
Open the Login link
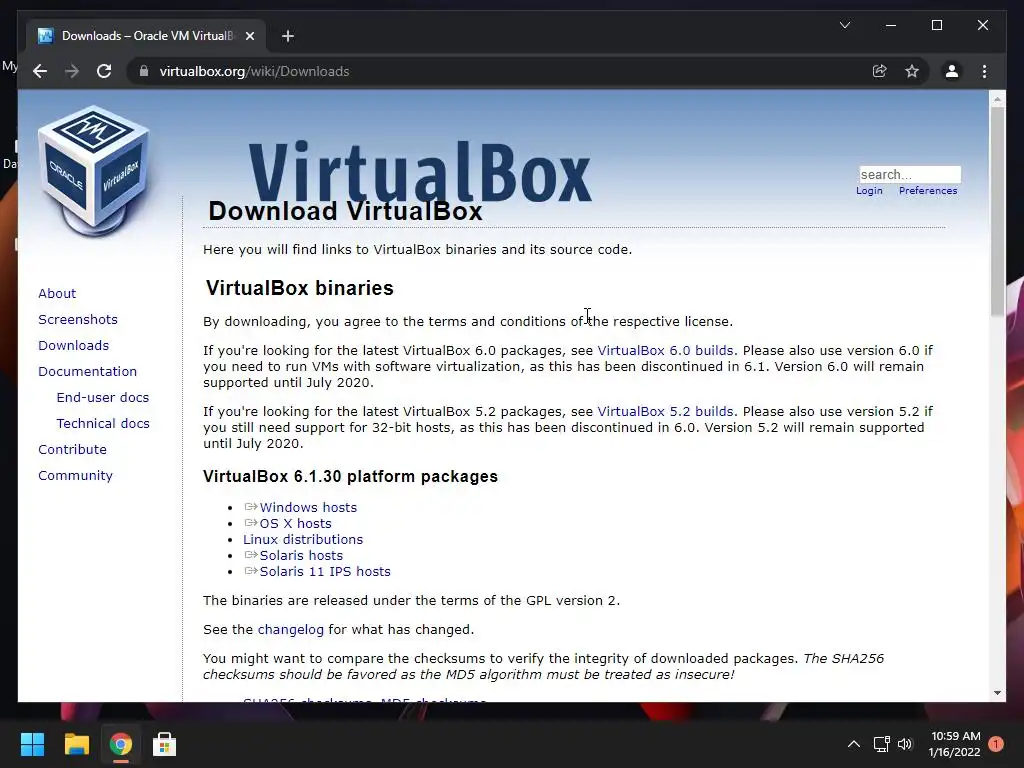[x=869, y=191]
